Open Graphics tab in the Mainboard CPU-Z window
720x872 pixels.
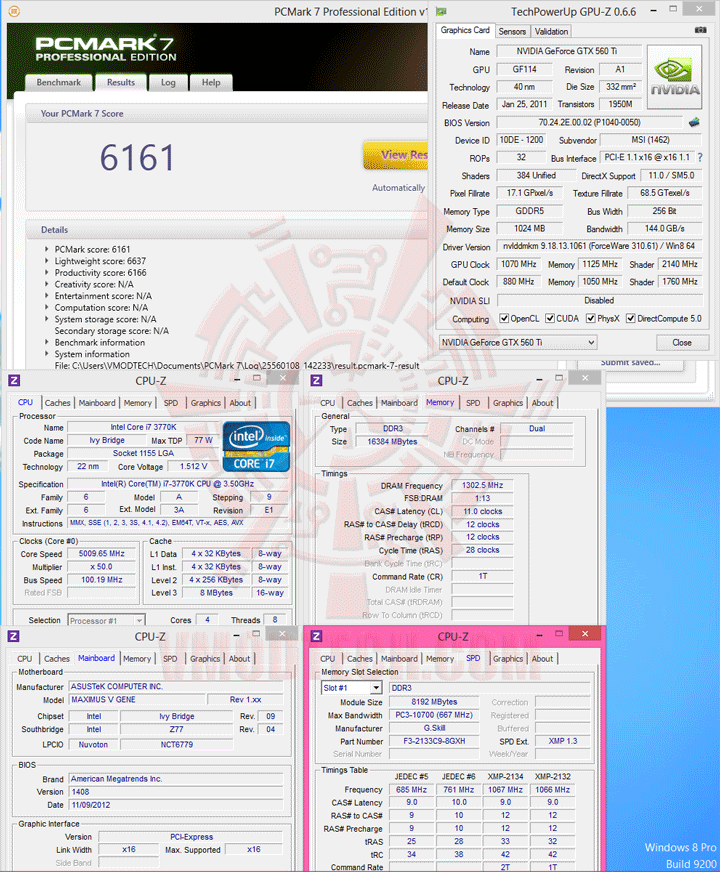205,658
